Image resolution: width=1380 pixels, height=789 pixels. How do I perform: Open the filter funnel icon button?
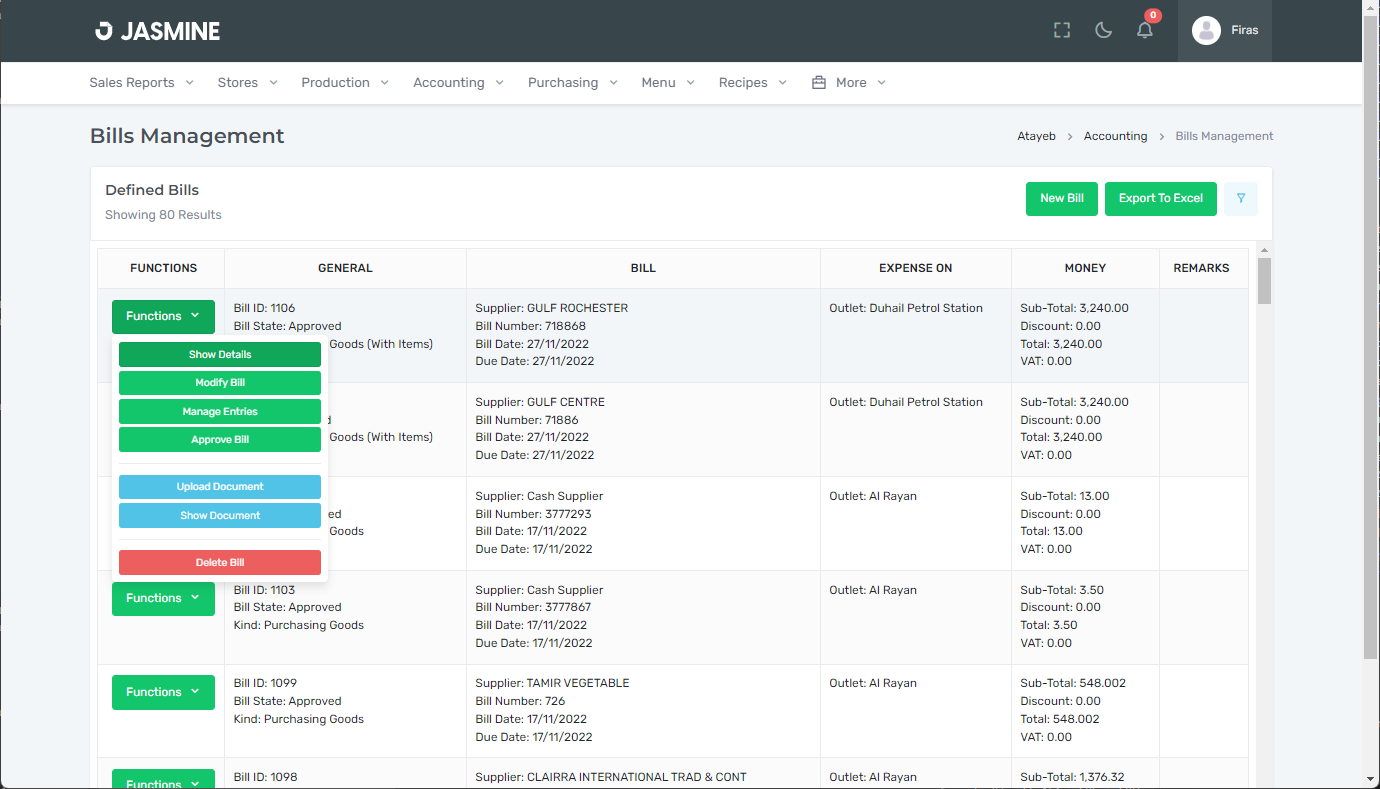click(1240, 199)
